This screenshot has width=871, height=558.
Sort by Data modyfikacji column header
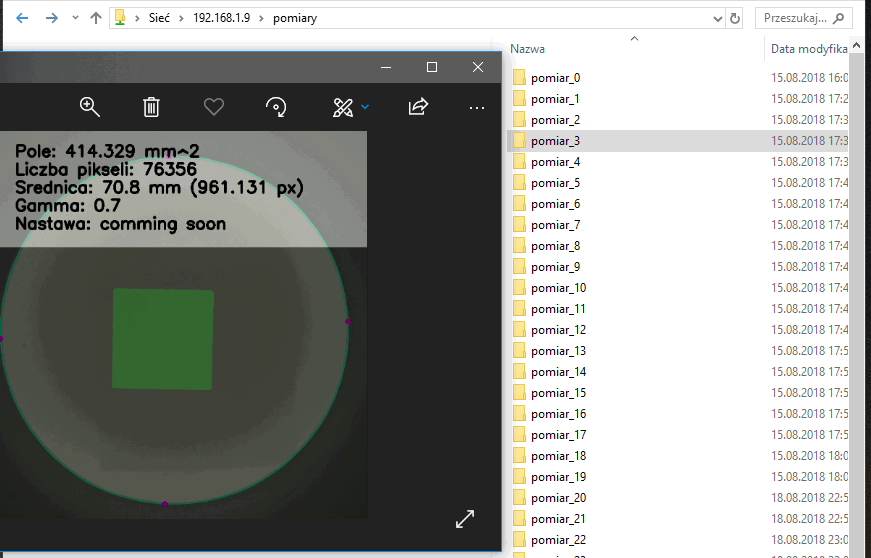tap(809, 49)
